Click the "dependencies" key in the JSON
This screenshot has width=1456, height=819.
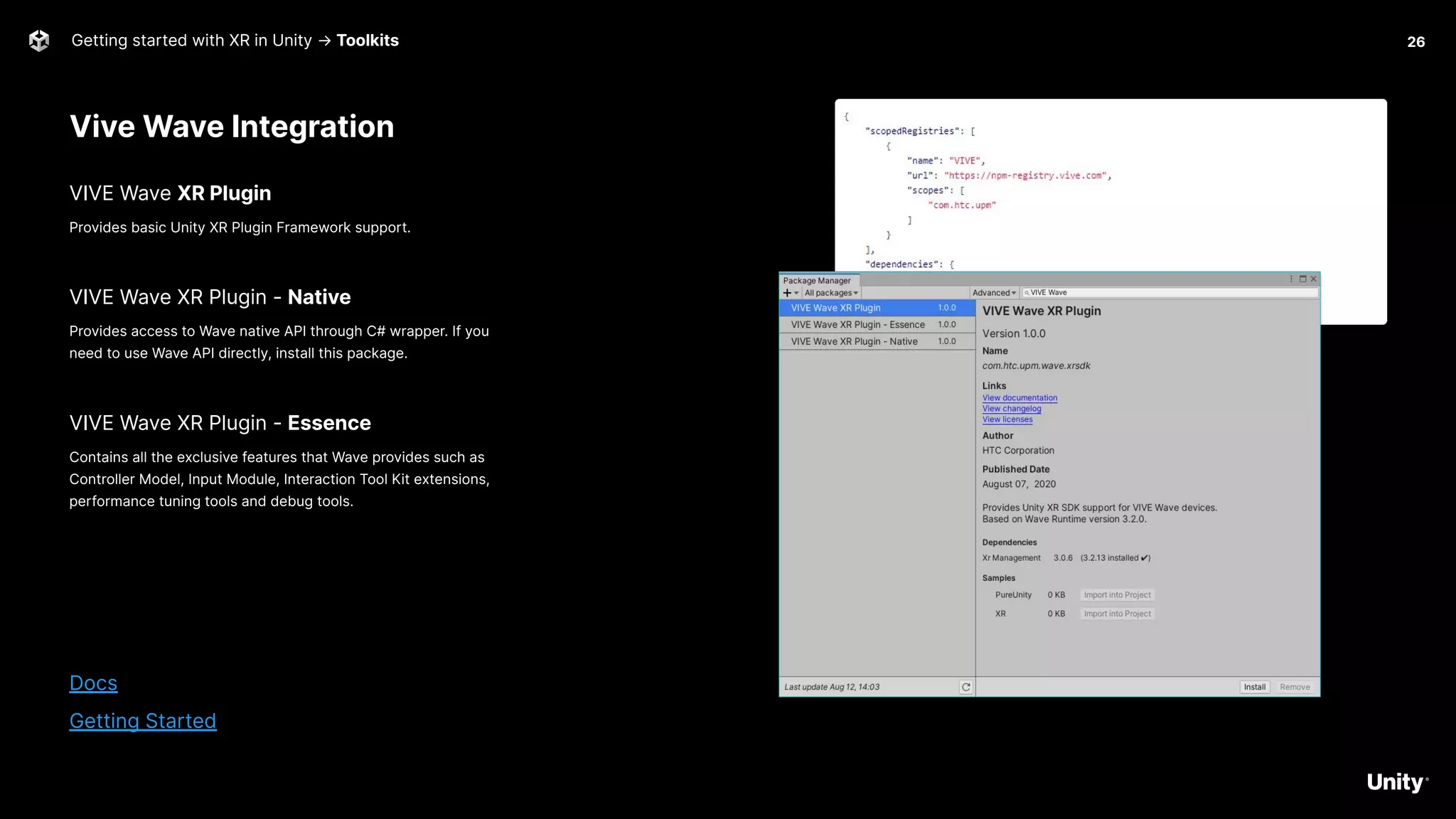tap(901, 264)
